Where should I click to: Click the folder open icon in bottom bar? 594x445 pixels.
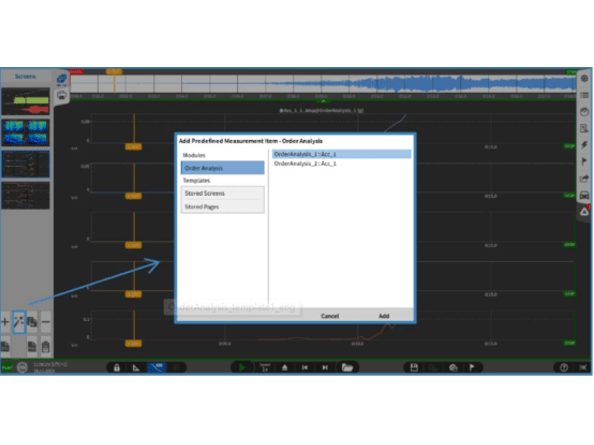point(347,367)
